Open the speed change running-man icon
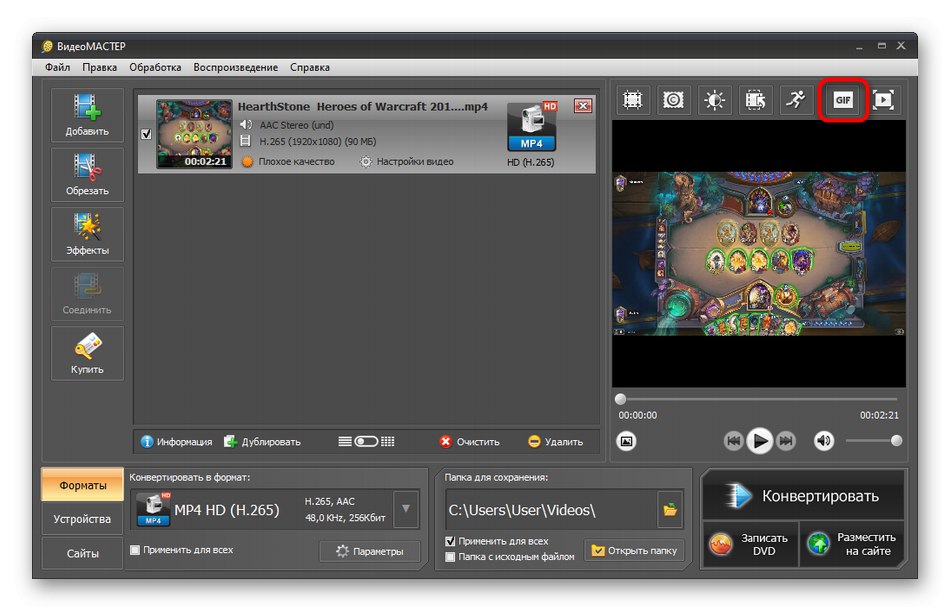950x611 pixels. tap(796, 99)
